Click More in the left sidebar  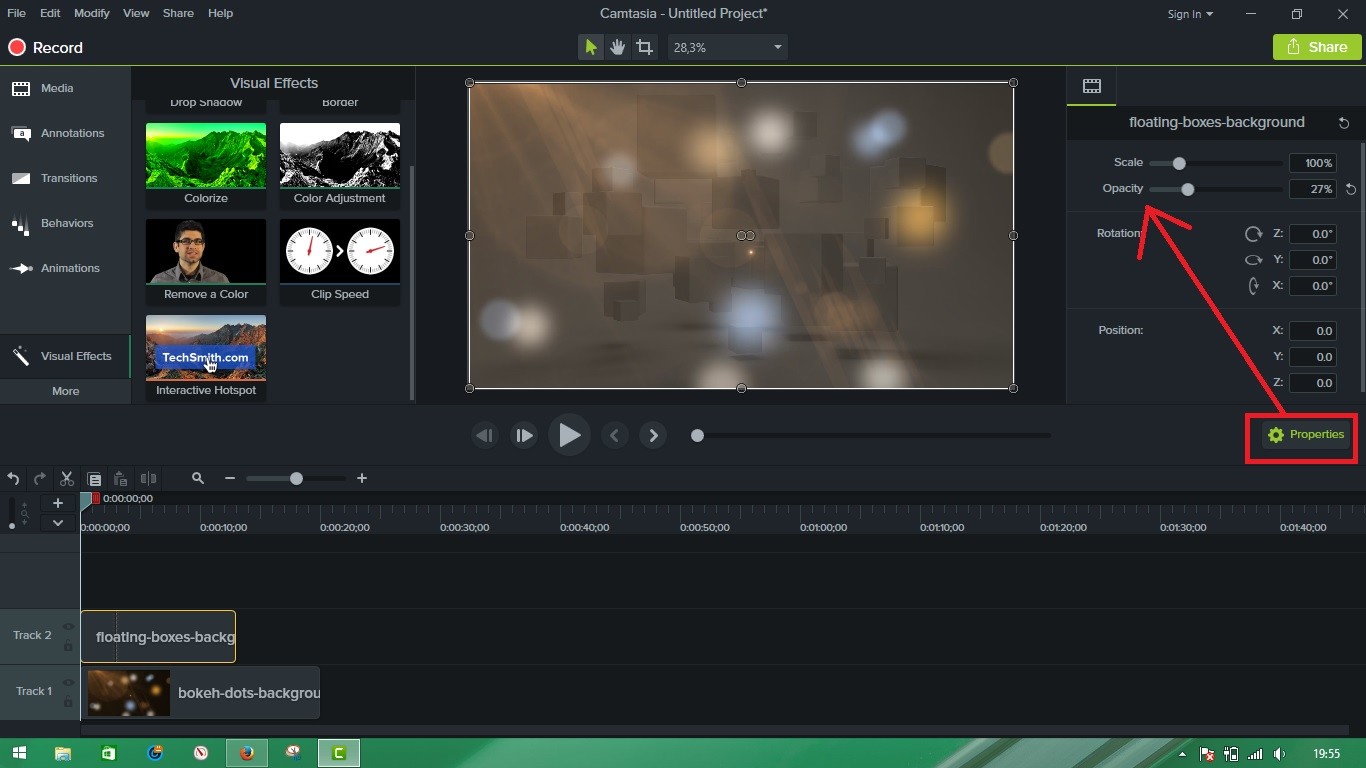coord(65,391)
